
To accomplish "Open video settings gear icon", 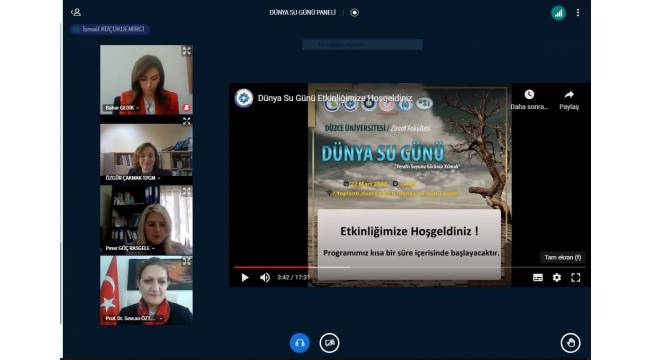I will coord(557,277).
